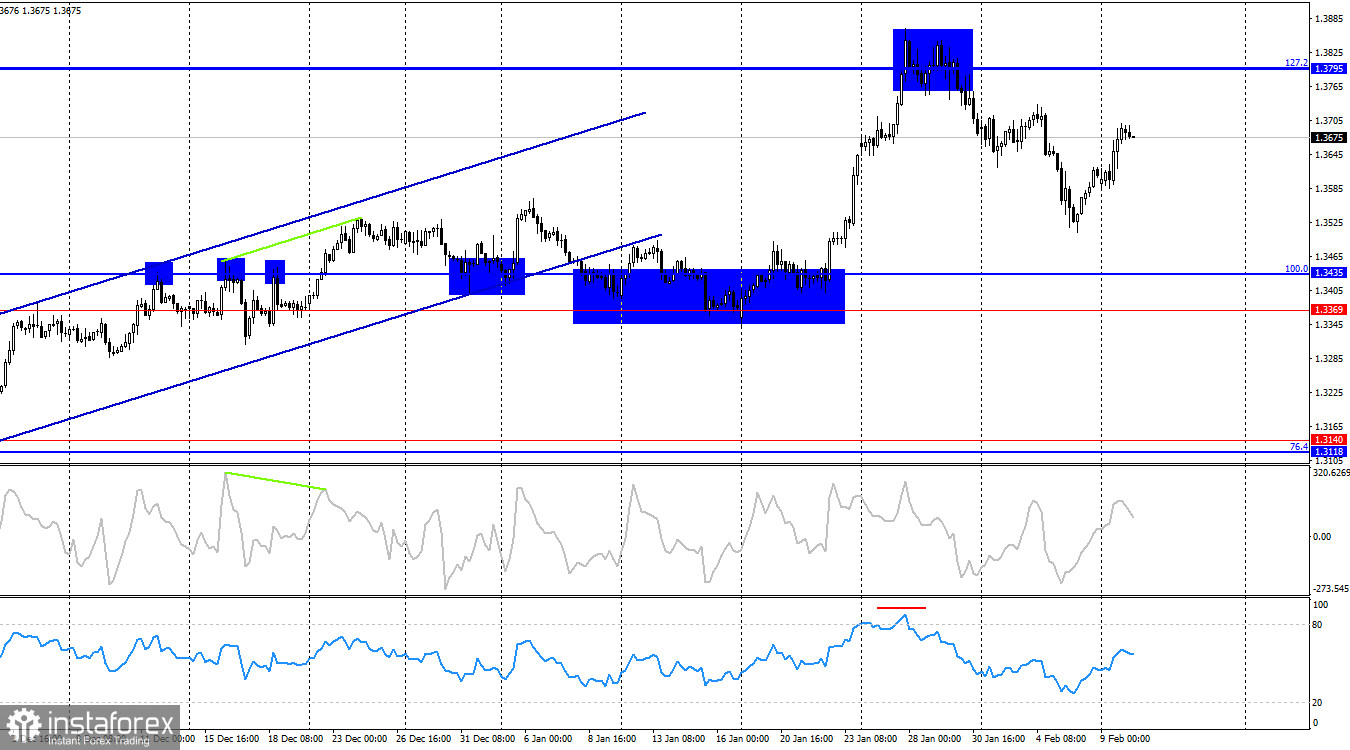Screen dimensions: 1350x750
Task: Click the 15 Dec 16:00 time axis label
Action: click(x=234, y=737)
